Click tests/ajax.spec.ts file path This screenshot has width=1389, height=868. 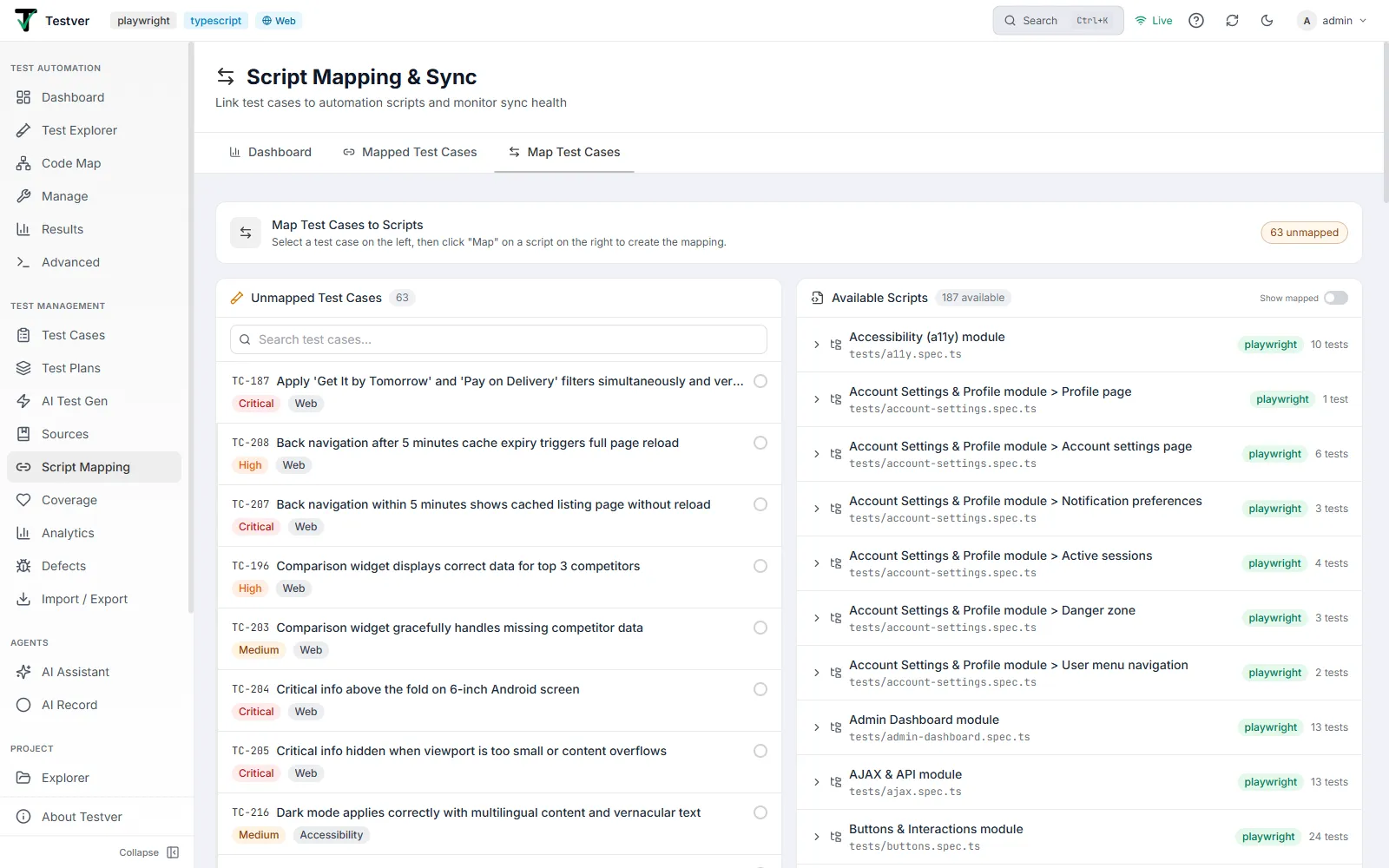[x=905, y=792]
